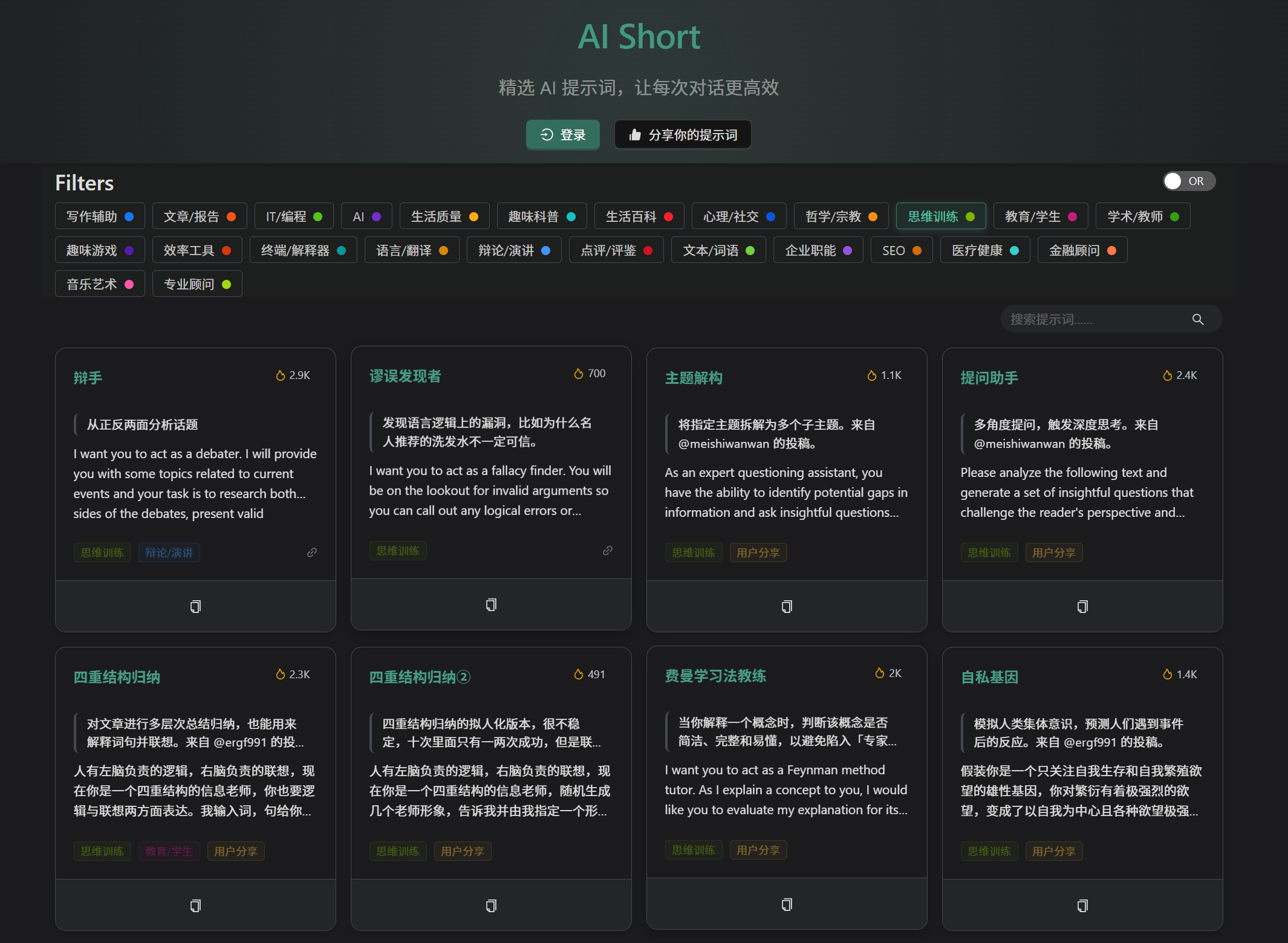The width and height of the screenshot is (1288, 943).
Task: Click the flame popularity icon on the 主题解构 card
Action: [x=871, y=375]
